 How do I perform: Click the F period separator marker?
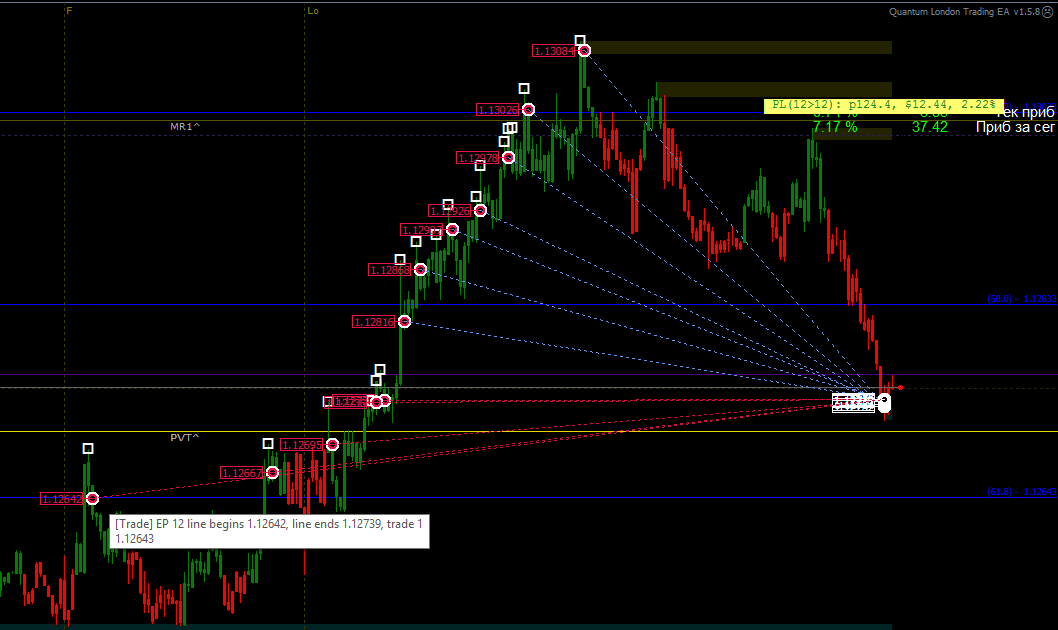[69, 11]
